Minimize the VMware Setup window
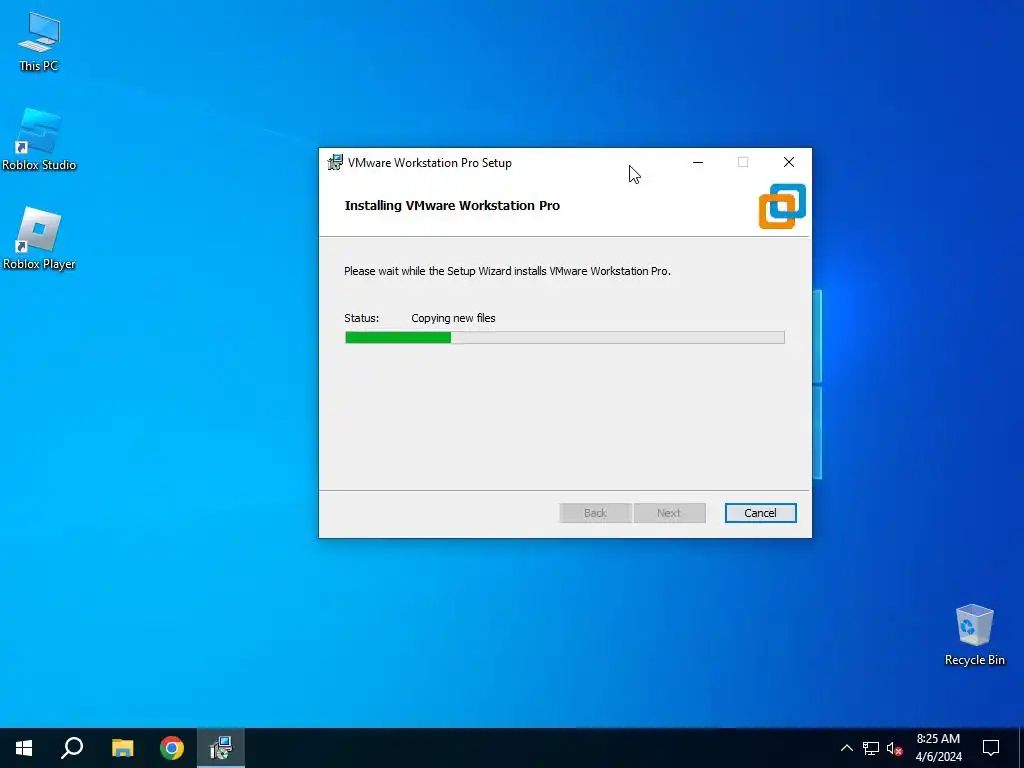This screenshot has width=1024, height=768. coord(698,162)
